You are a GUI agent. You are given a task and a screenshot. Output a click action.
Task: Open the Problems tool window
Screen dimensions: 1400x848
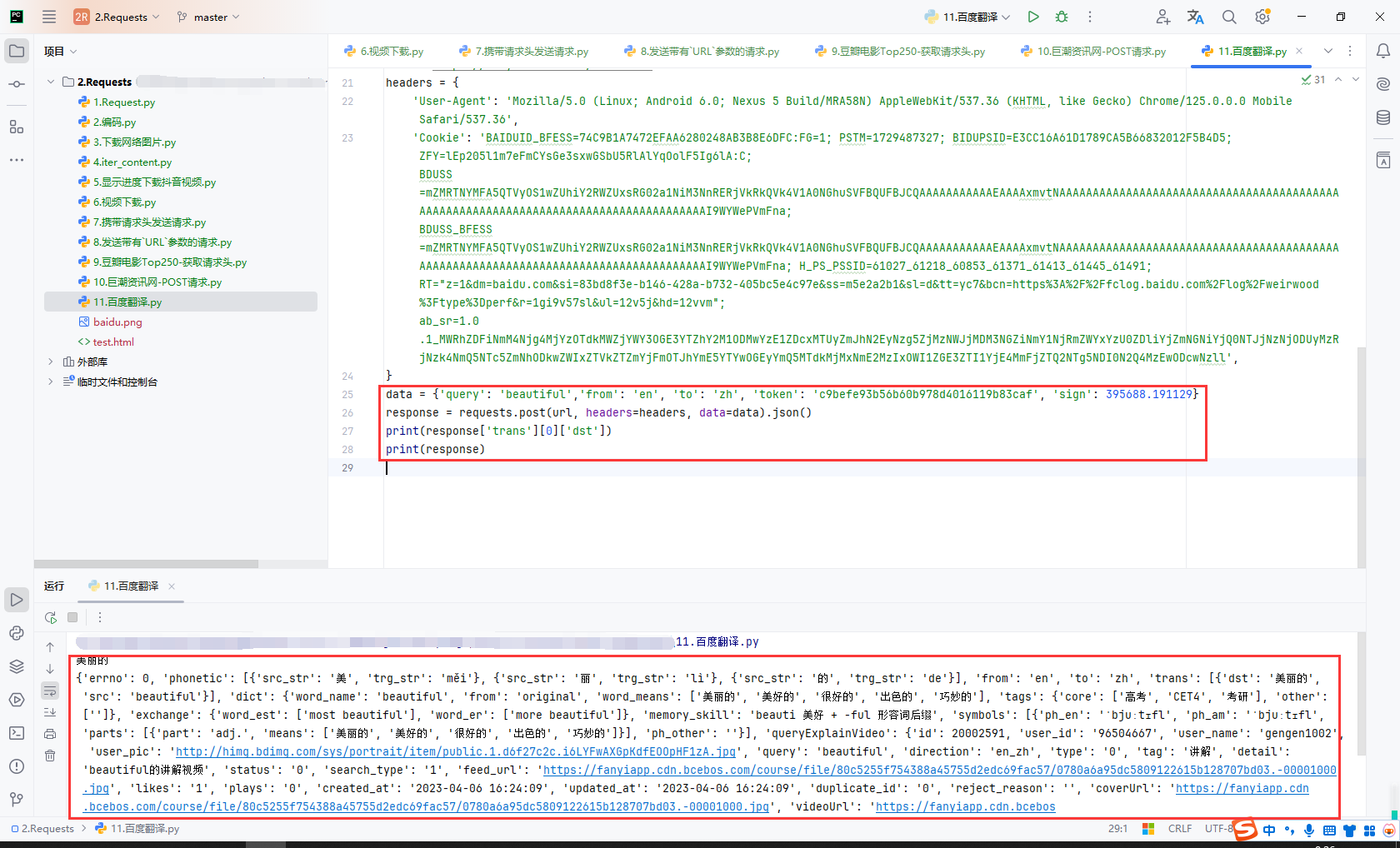click(17, 766)
